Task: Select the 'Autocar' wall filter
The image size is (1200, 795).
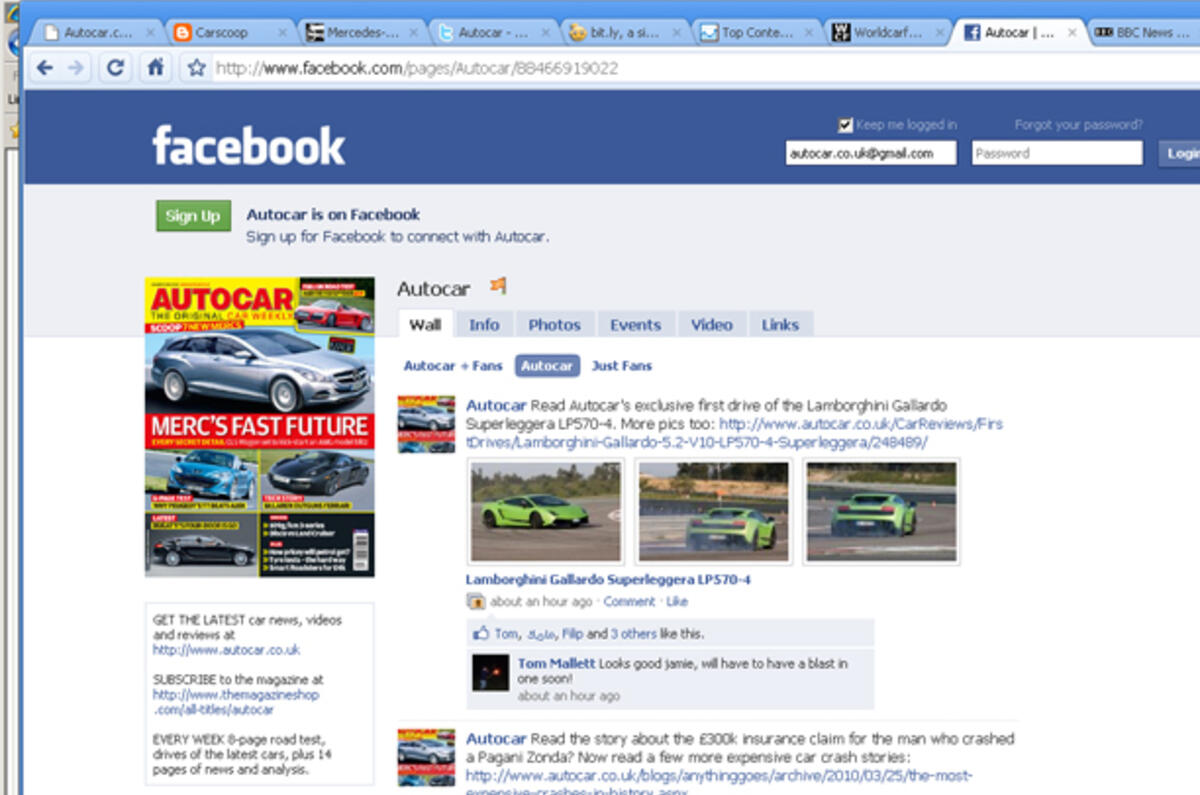Action: pos(547,366)
